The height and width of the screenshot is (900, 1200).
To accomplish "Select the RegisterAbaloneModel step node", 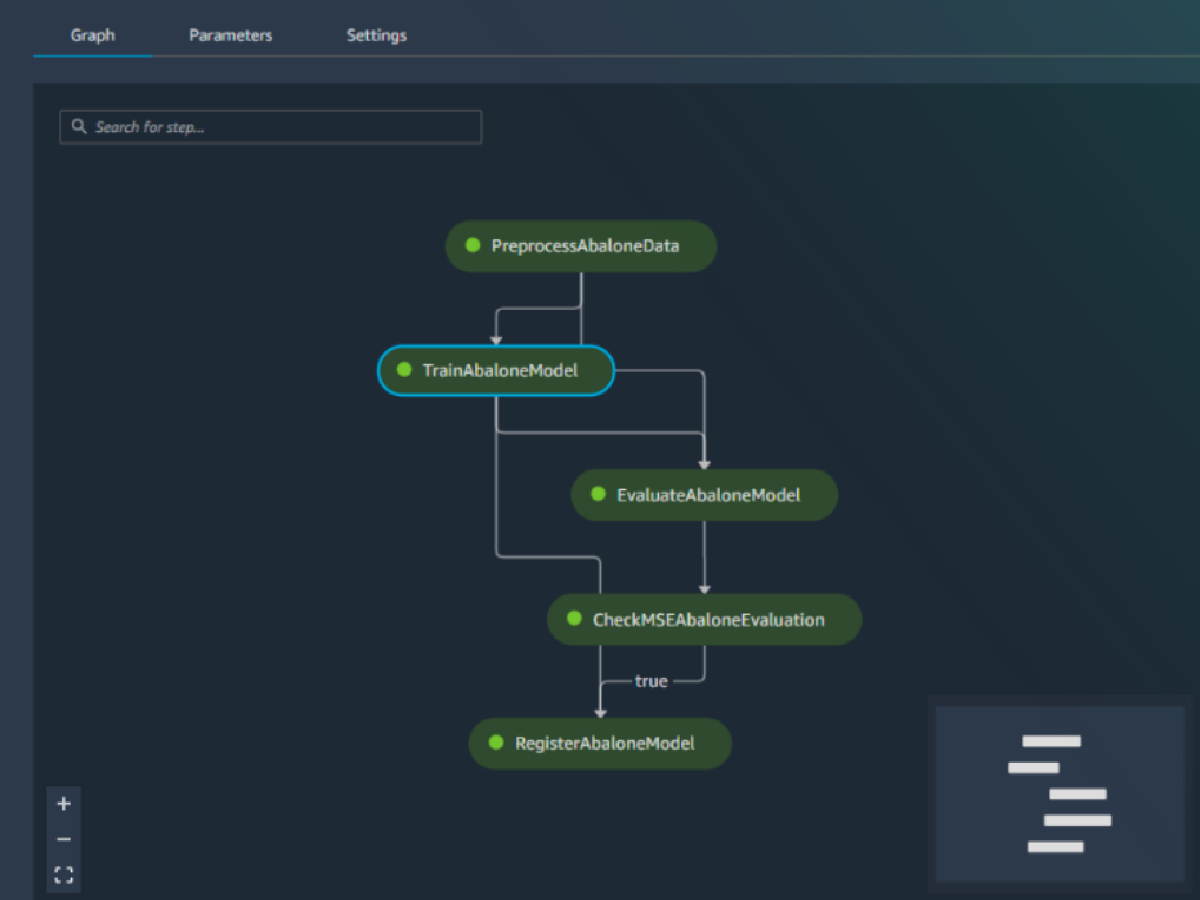I will tap(604, 744).
